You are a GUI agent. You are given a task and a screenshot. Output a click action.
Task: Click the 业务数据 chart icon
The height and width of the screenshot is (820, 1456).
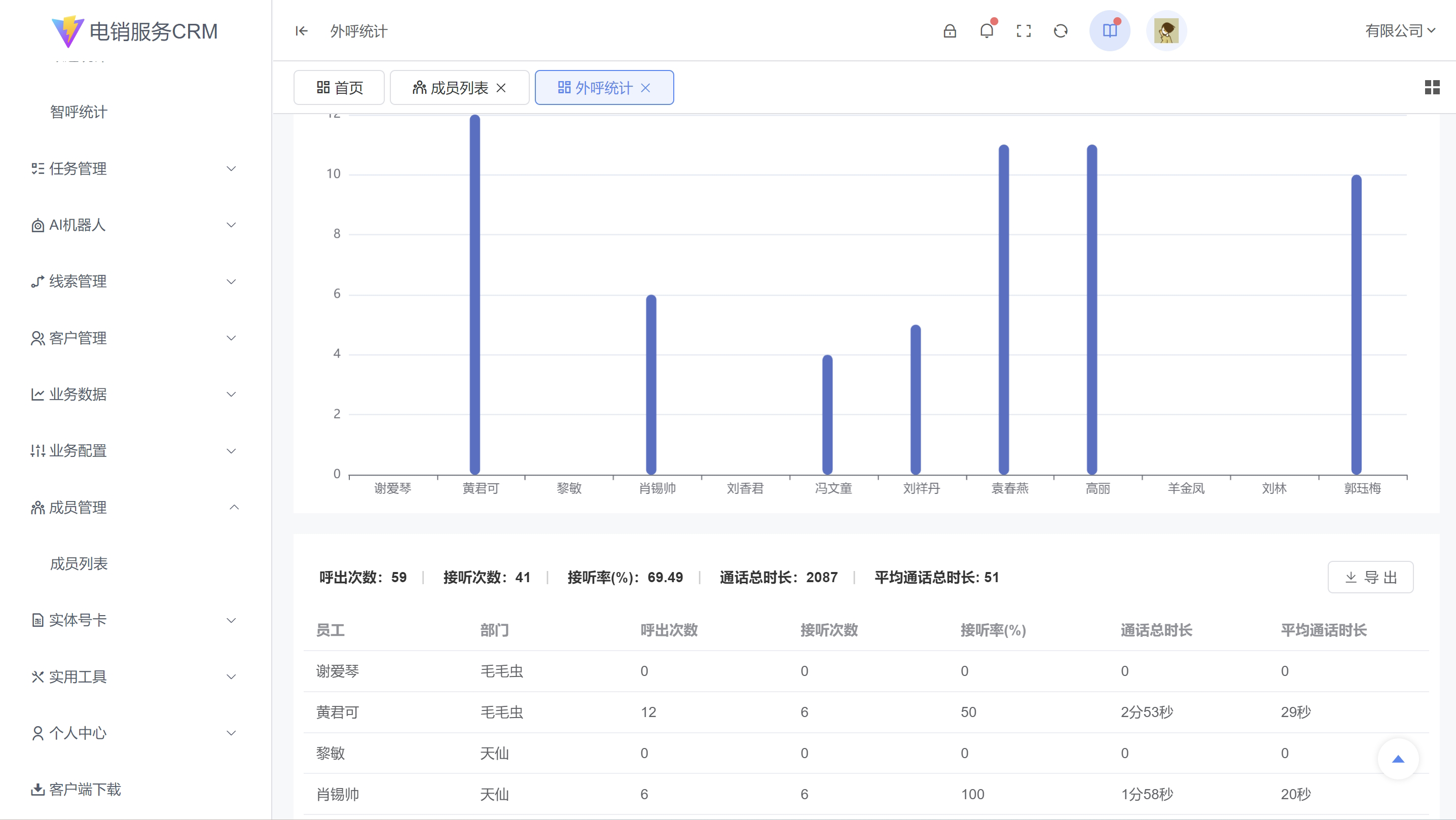pyautogui.click(x=38, y=394)
